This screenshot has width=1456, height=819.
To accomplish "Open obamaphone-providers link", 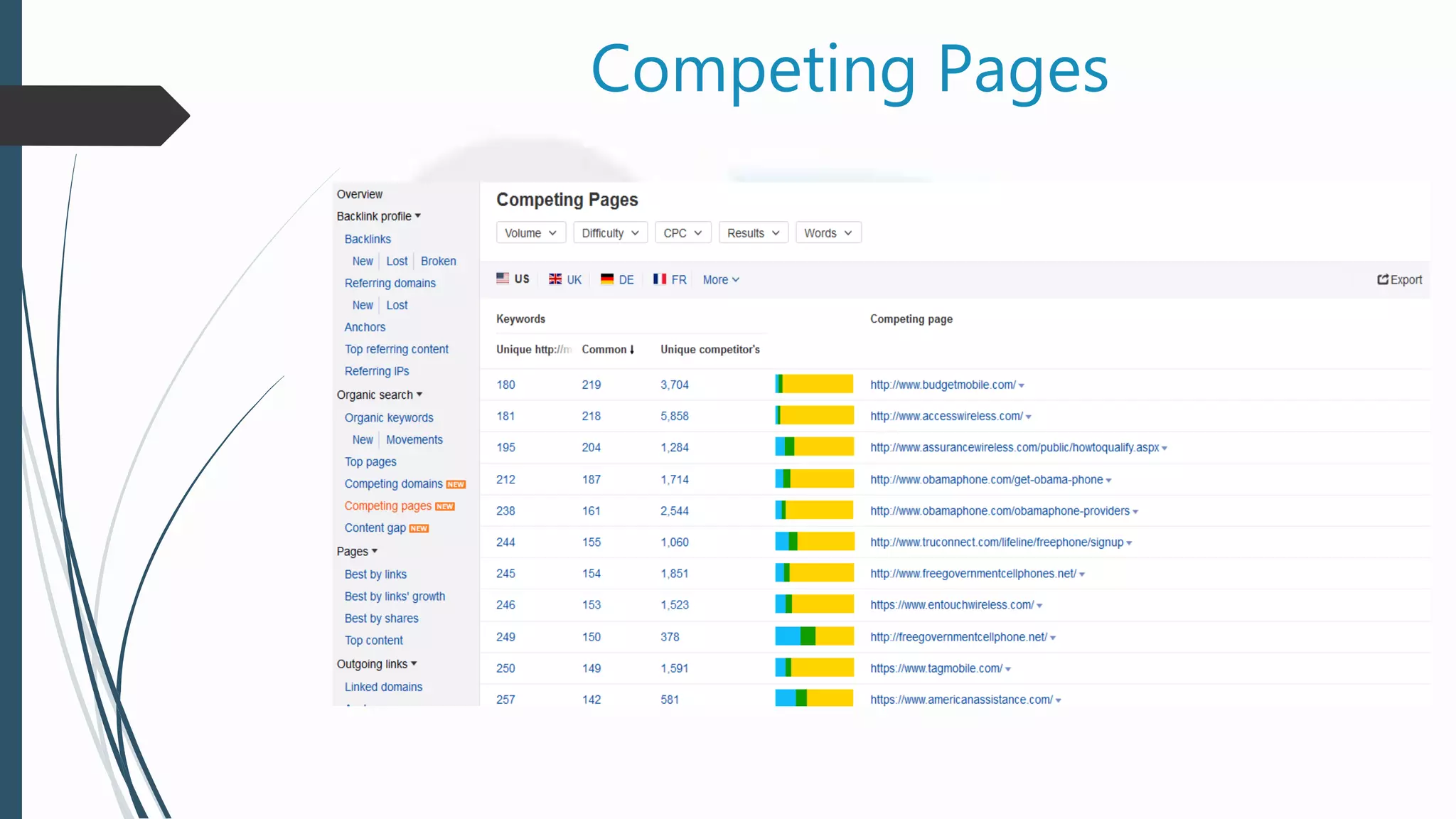I will tap(1000, 510).
